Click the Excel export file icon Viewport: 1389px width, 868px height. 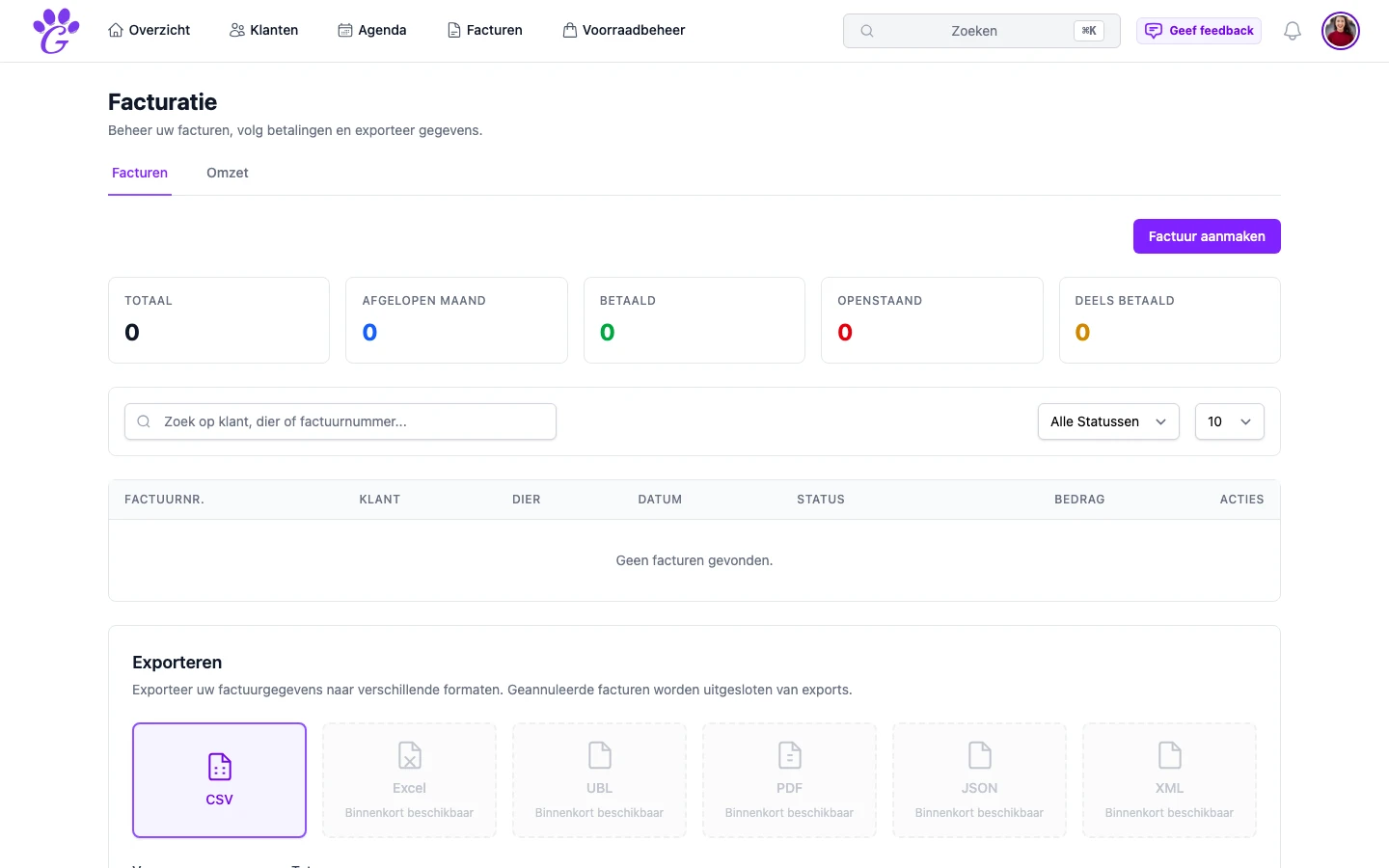(409, 755)
